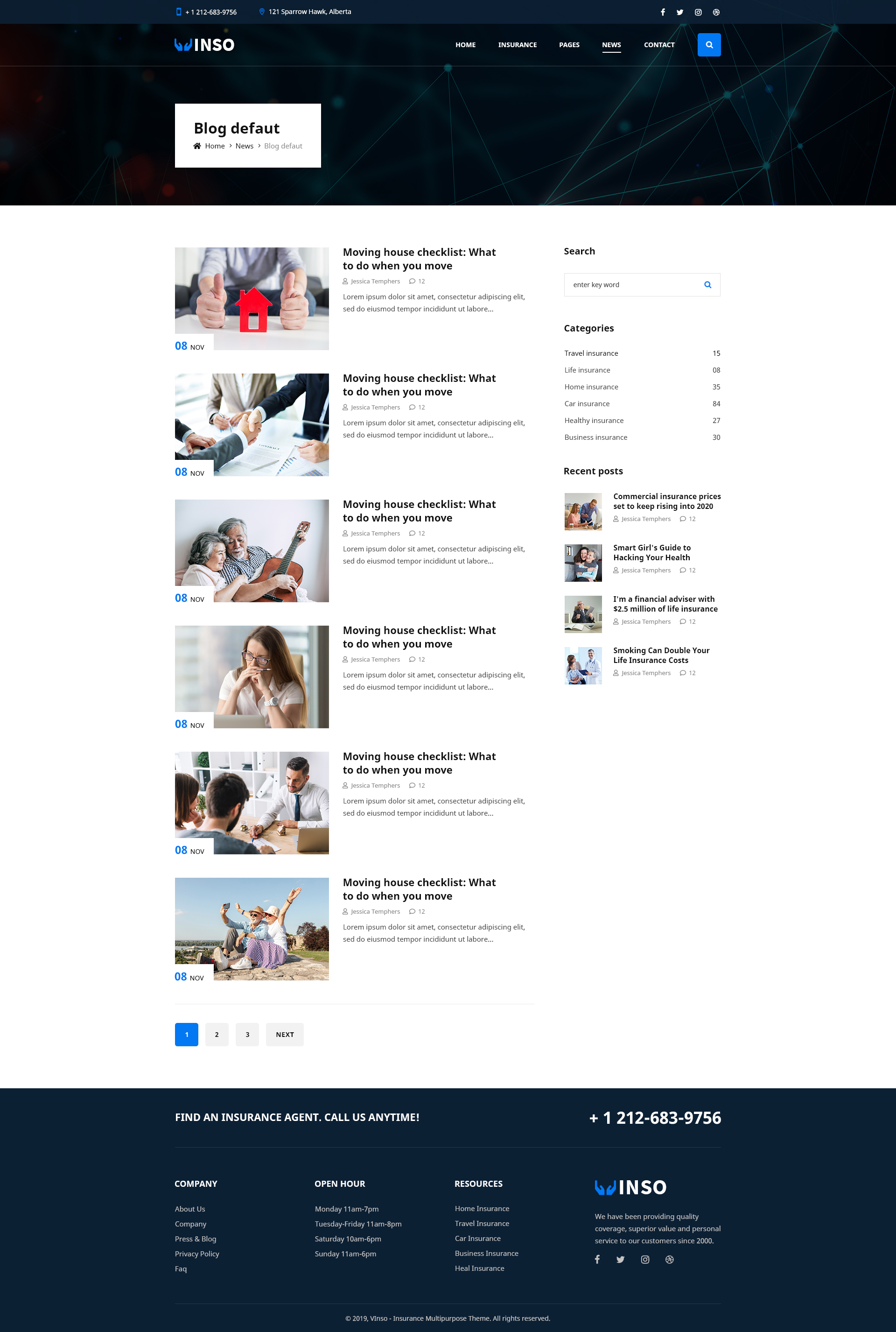Click the Dribbble icon in top bar

coord(716,12)
